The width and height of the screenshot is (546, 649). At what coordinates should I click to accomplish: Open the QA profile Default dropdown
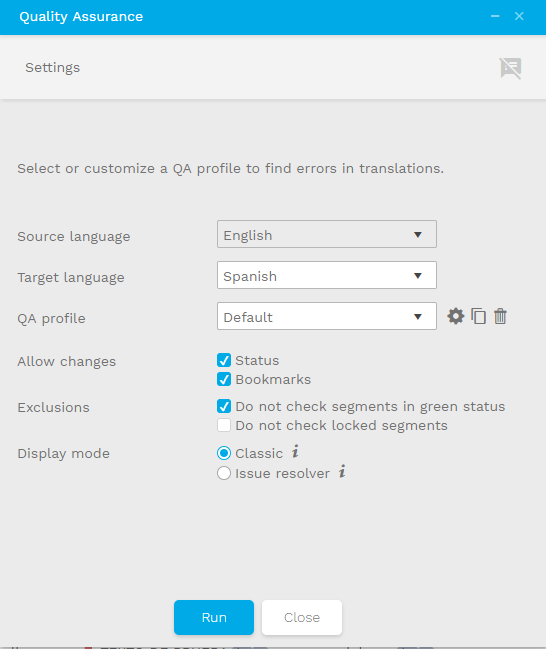pyautogui.click(x=327, y=316)
